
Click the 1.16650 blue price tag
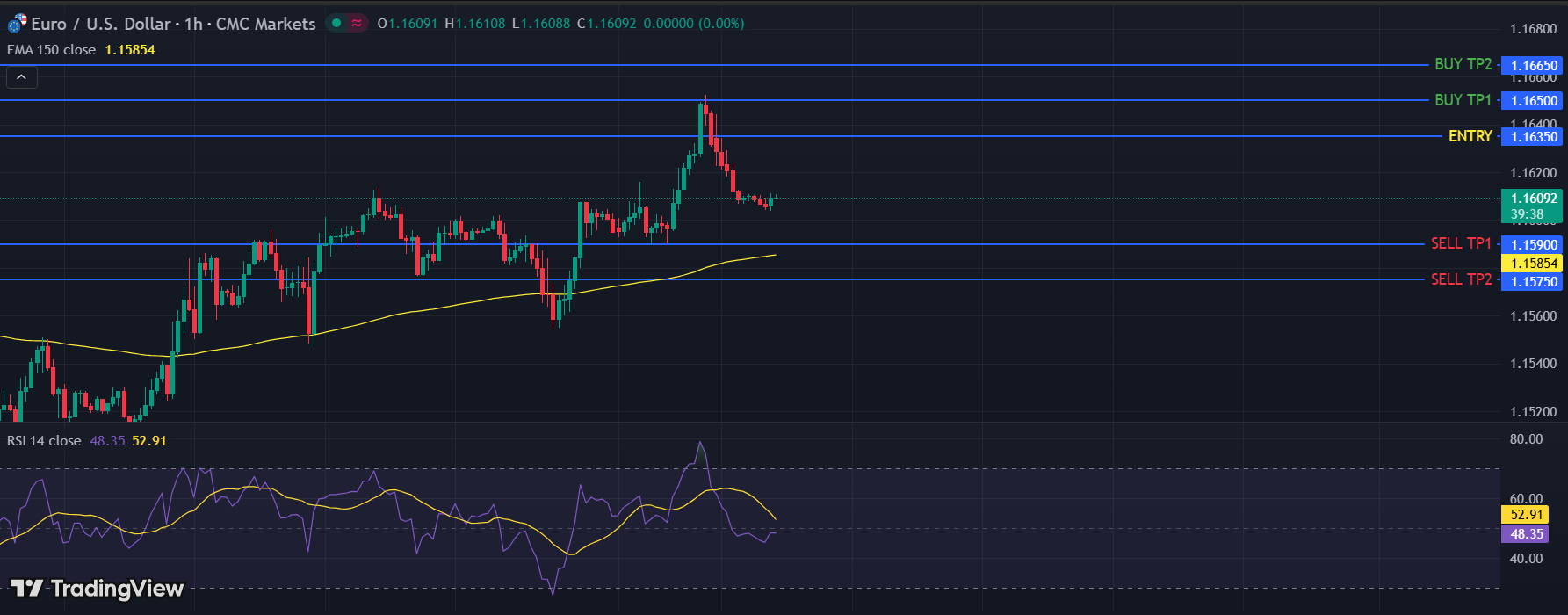1534,65
